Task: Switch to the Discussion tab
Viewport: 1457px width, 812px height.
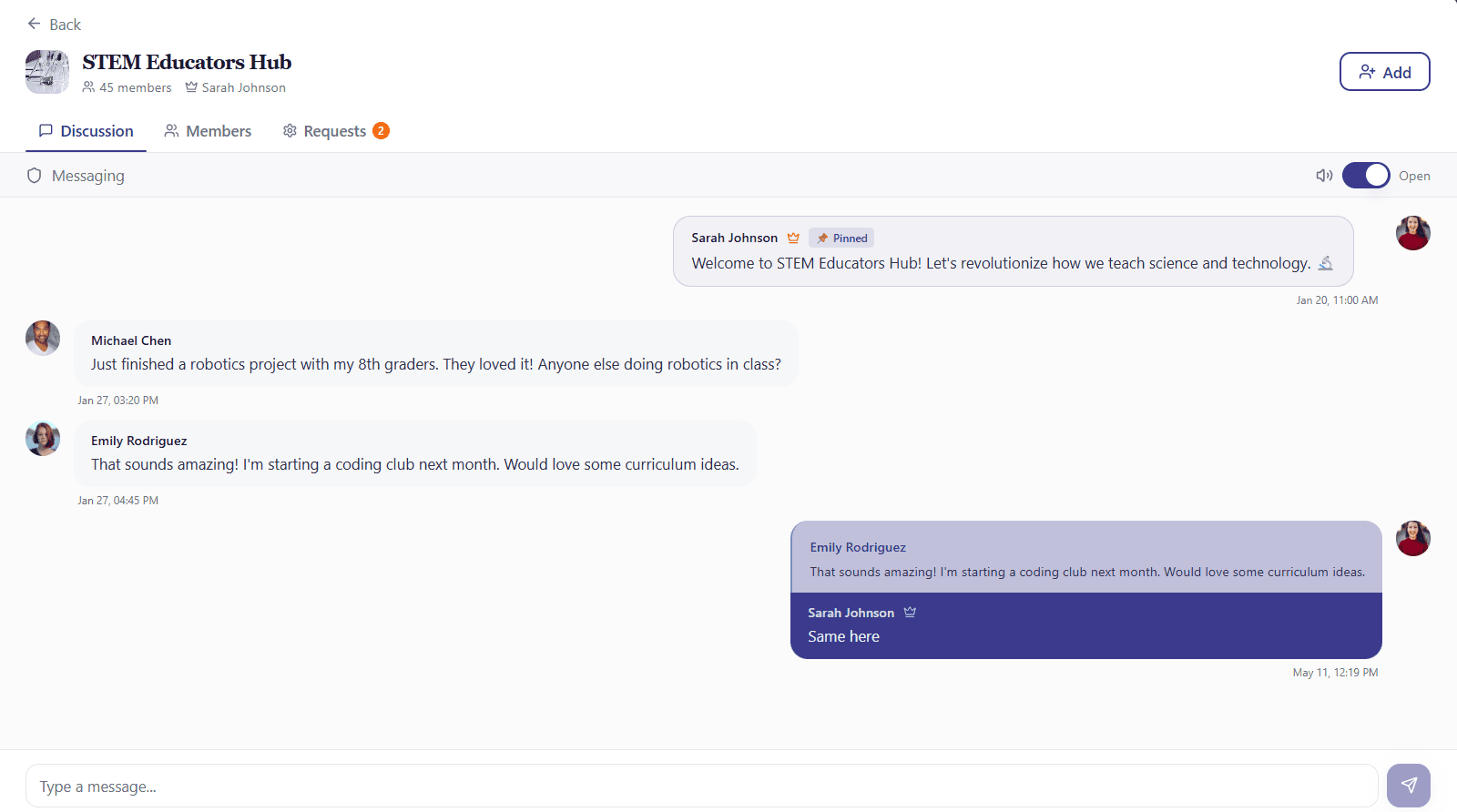Action: [x=86, y=131]
